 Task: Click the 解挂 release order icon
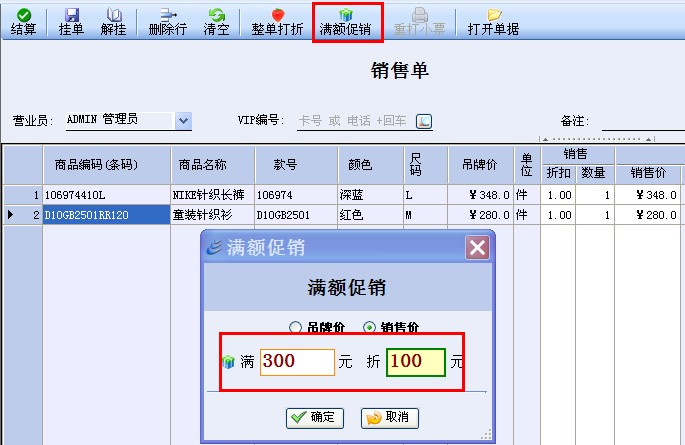[114, 22]
